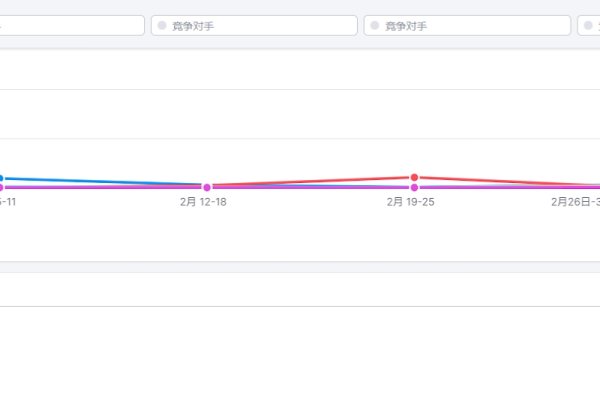Click the magenta data point above the 5-11 label

tap(1, 187)
